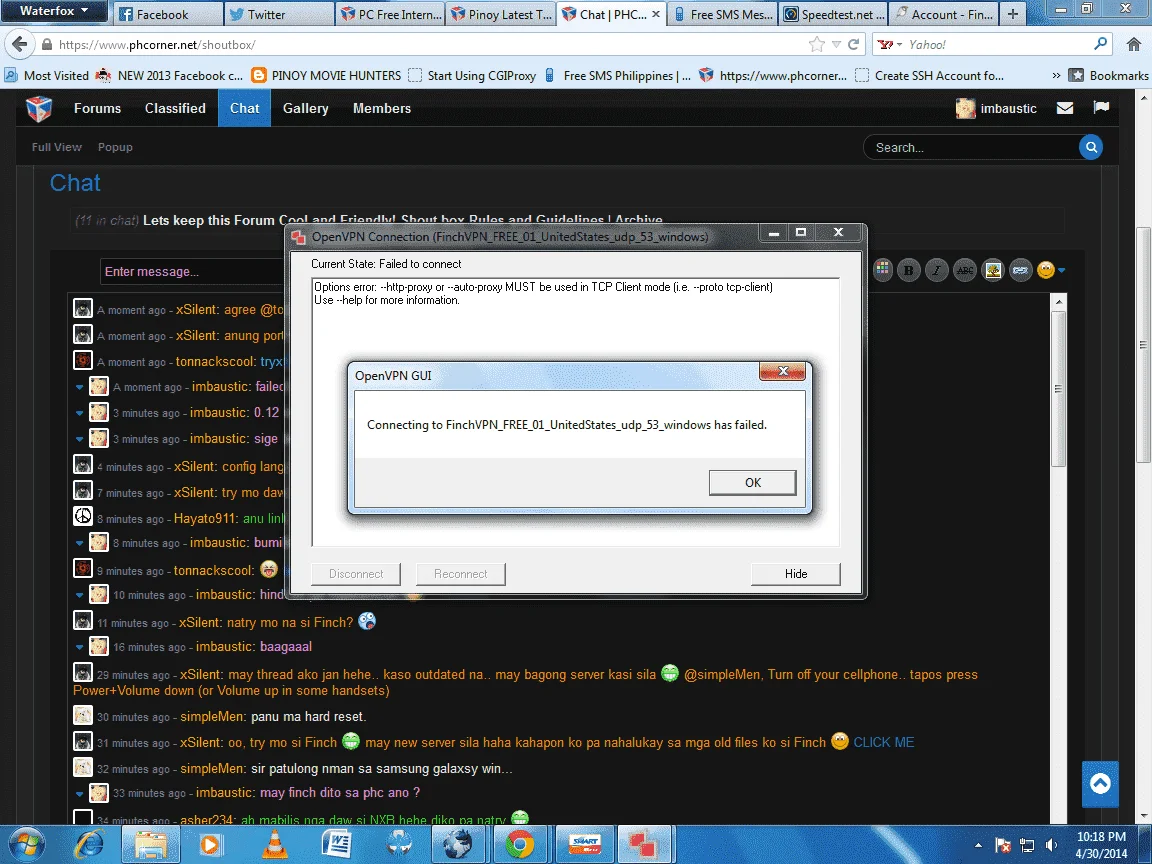Insert an image via chat toolbar
The width and height of the screenshot is (1152, 864).
point(993,270)
